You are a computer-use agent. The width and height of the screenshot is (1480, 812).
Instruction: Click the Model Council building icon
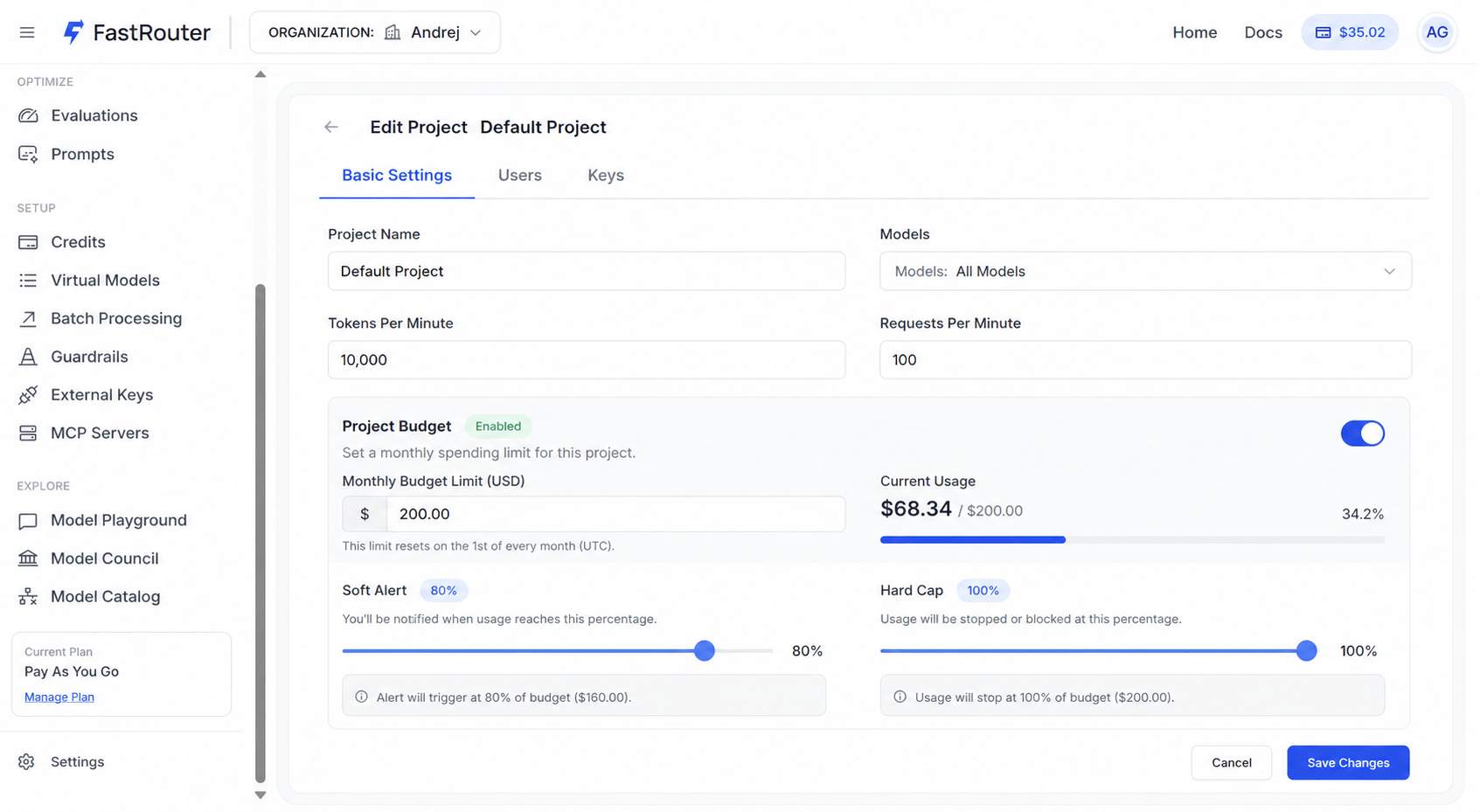pos(28,559)
